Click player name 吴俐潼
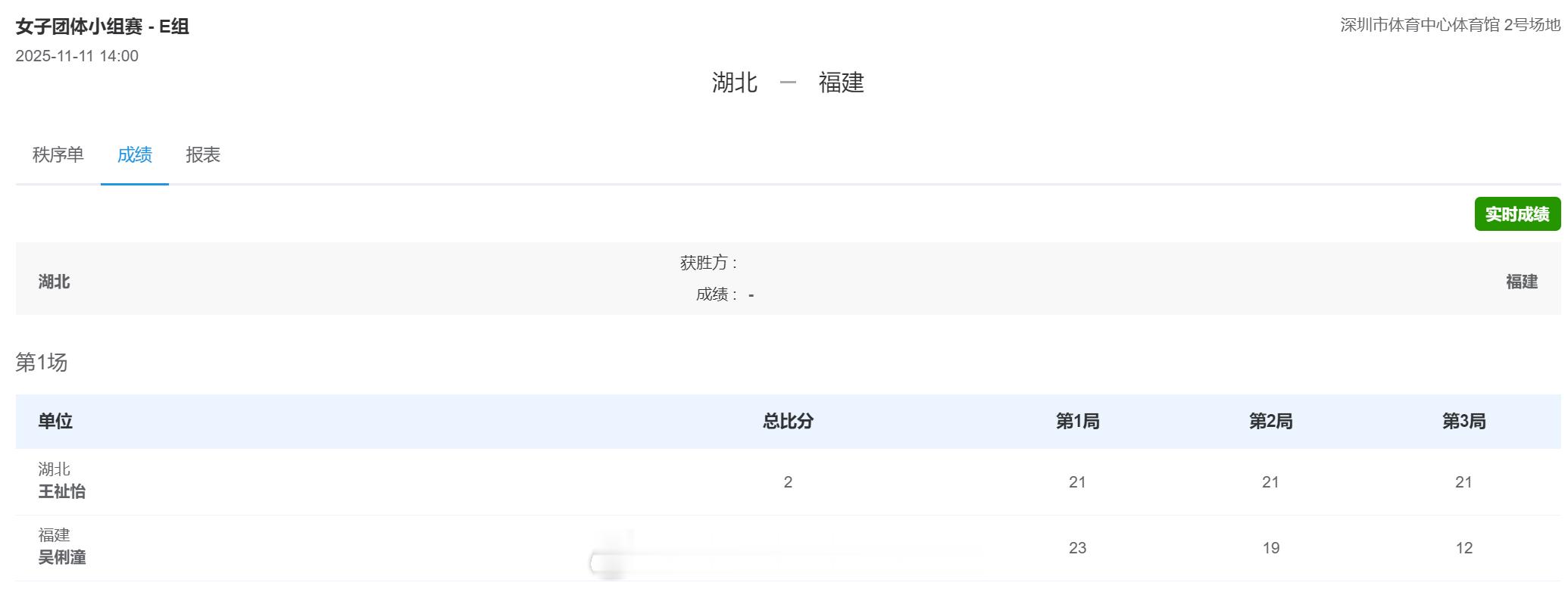Screen dimensions: 1568x595 point(59,559)
